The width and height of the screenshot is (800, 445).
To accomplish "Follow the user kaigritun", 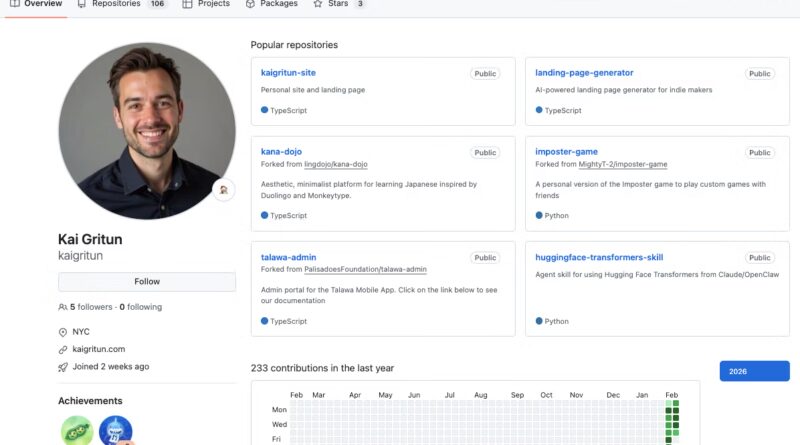I will [x=147, y=282].
